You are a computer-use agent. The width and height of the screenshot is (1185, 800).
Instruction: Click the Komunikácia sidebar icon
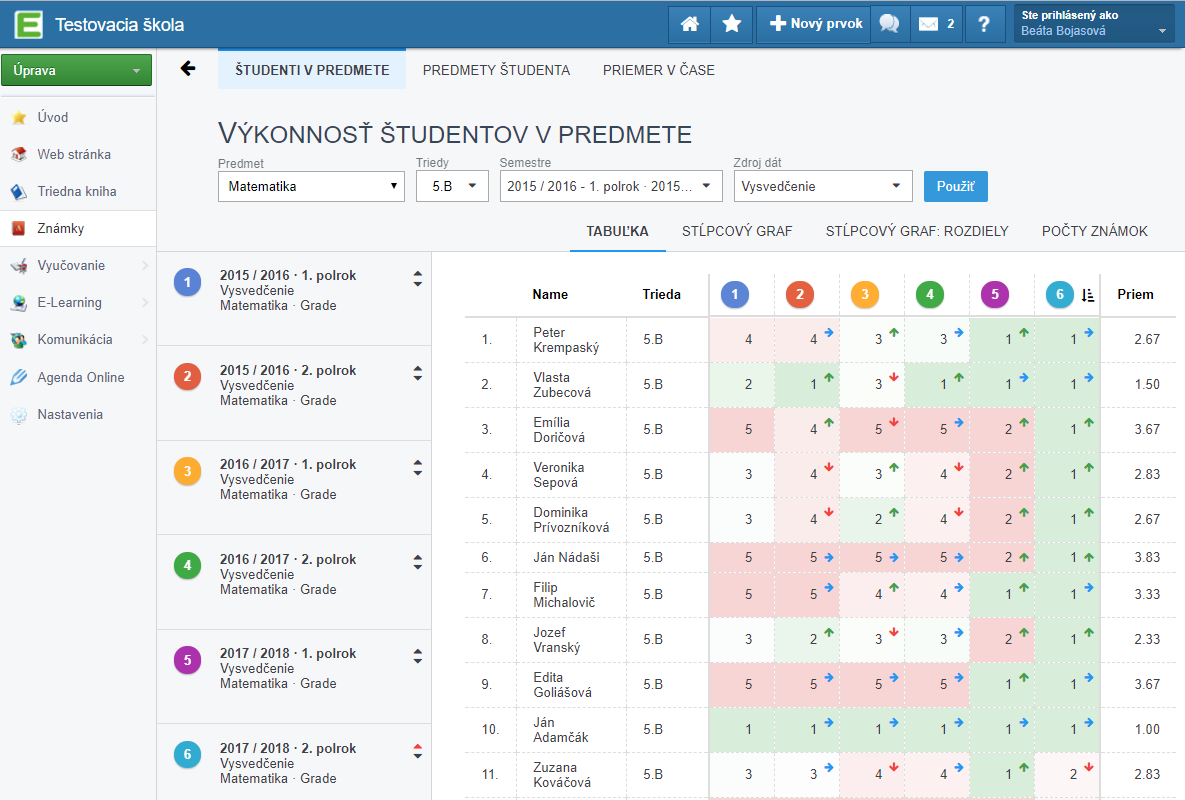(x=19, y=339)
